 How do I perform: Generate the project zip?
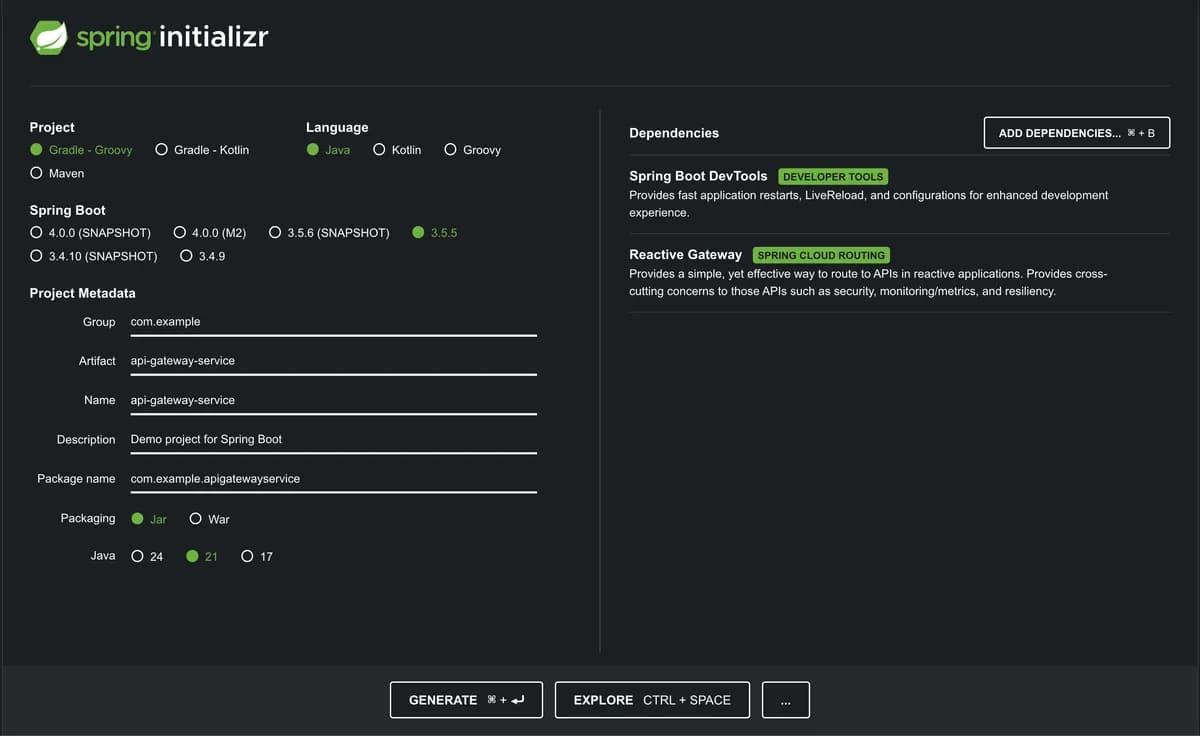[466, 700]
